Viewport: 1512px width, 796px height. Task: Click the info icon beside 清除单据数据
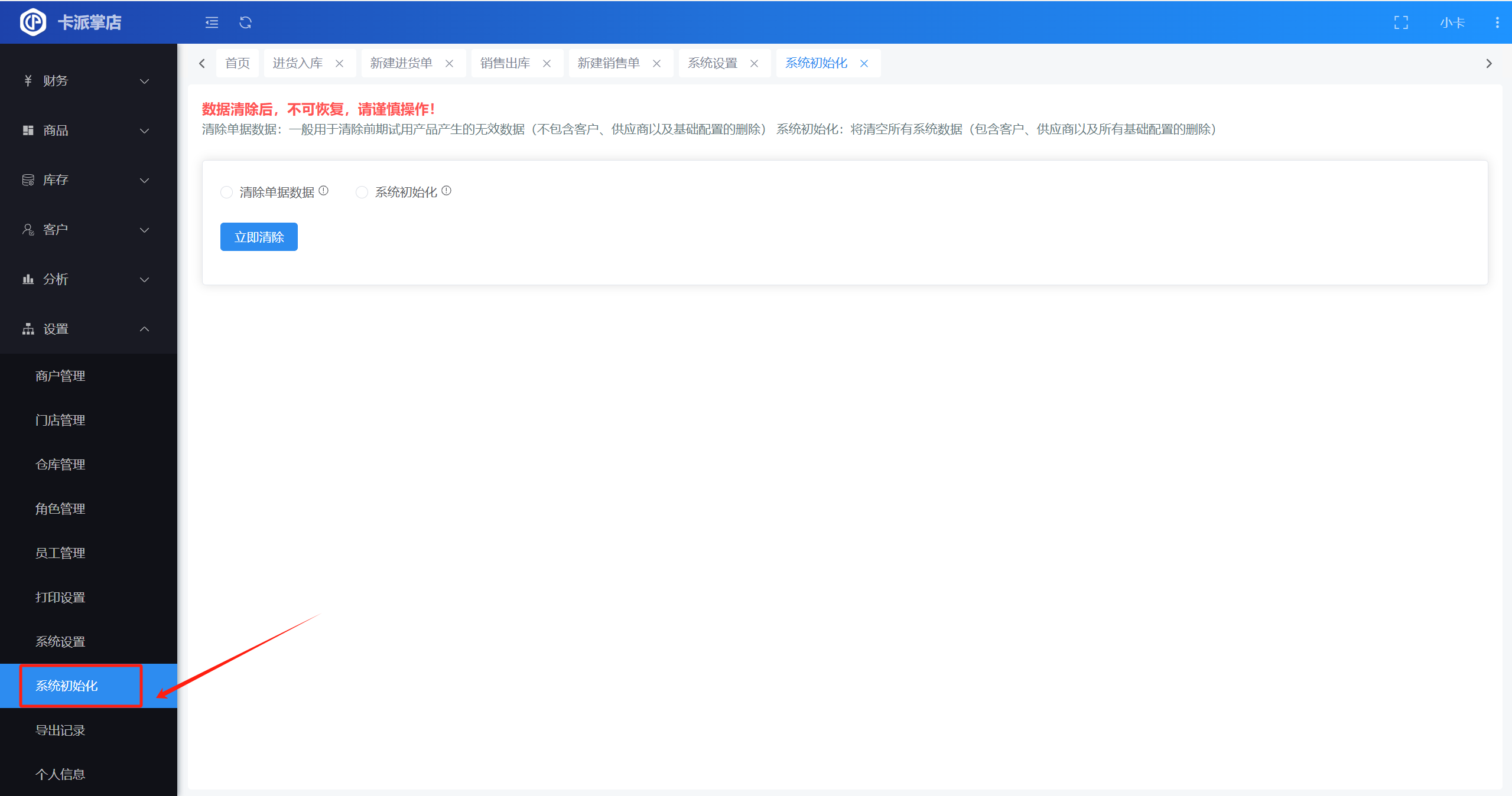coord(323,191)
